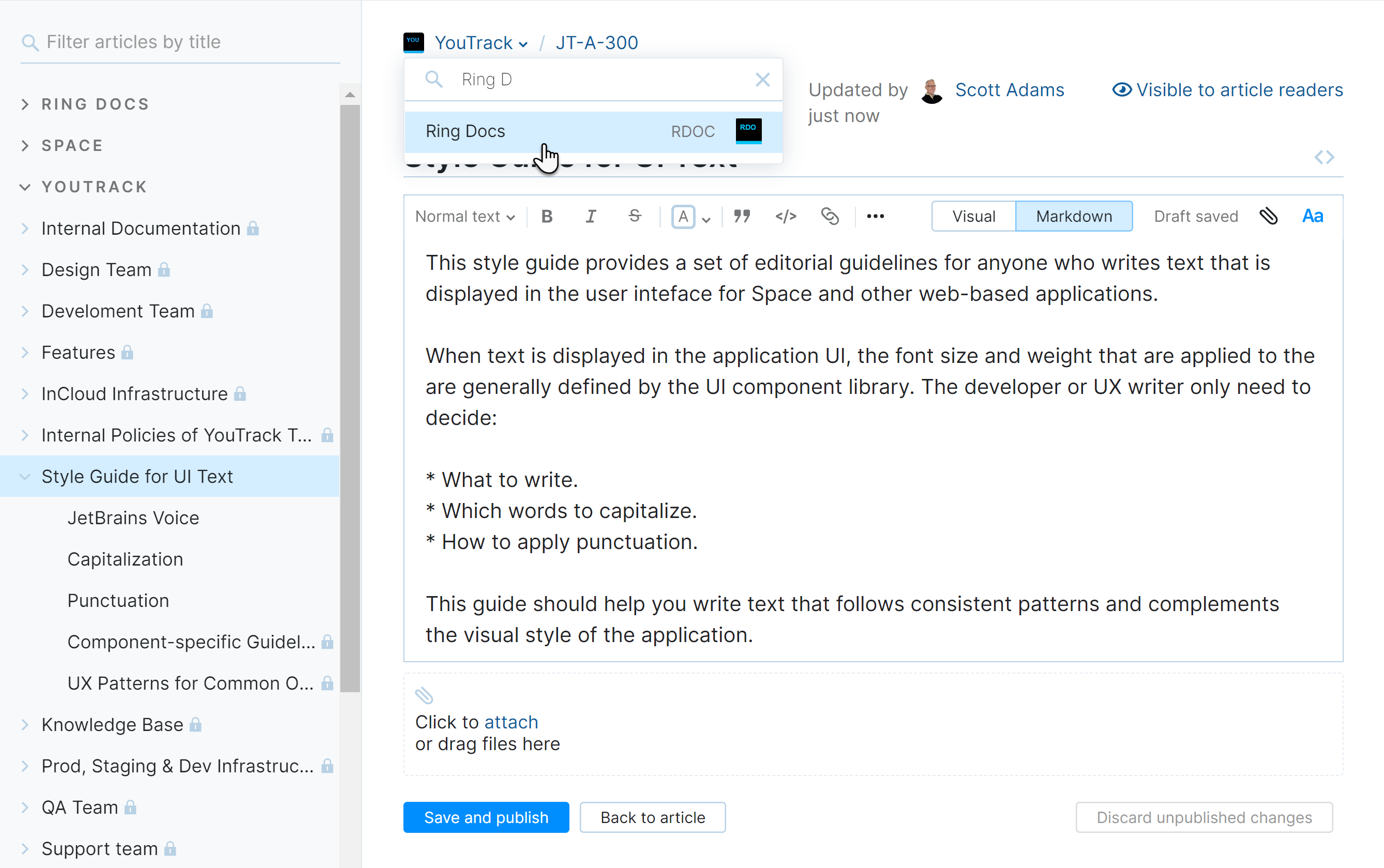
Task: Attach a file via the paperclip icon
Action: tap(1269, 216)
